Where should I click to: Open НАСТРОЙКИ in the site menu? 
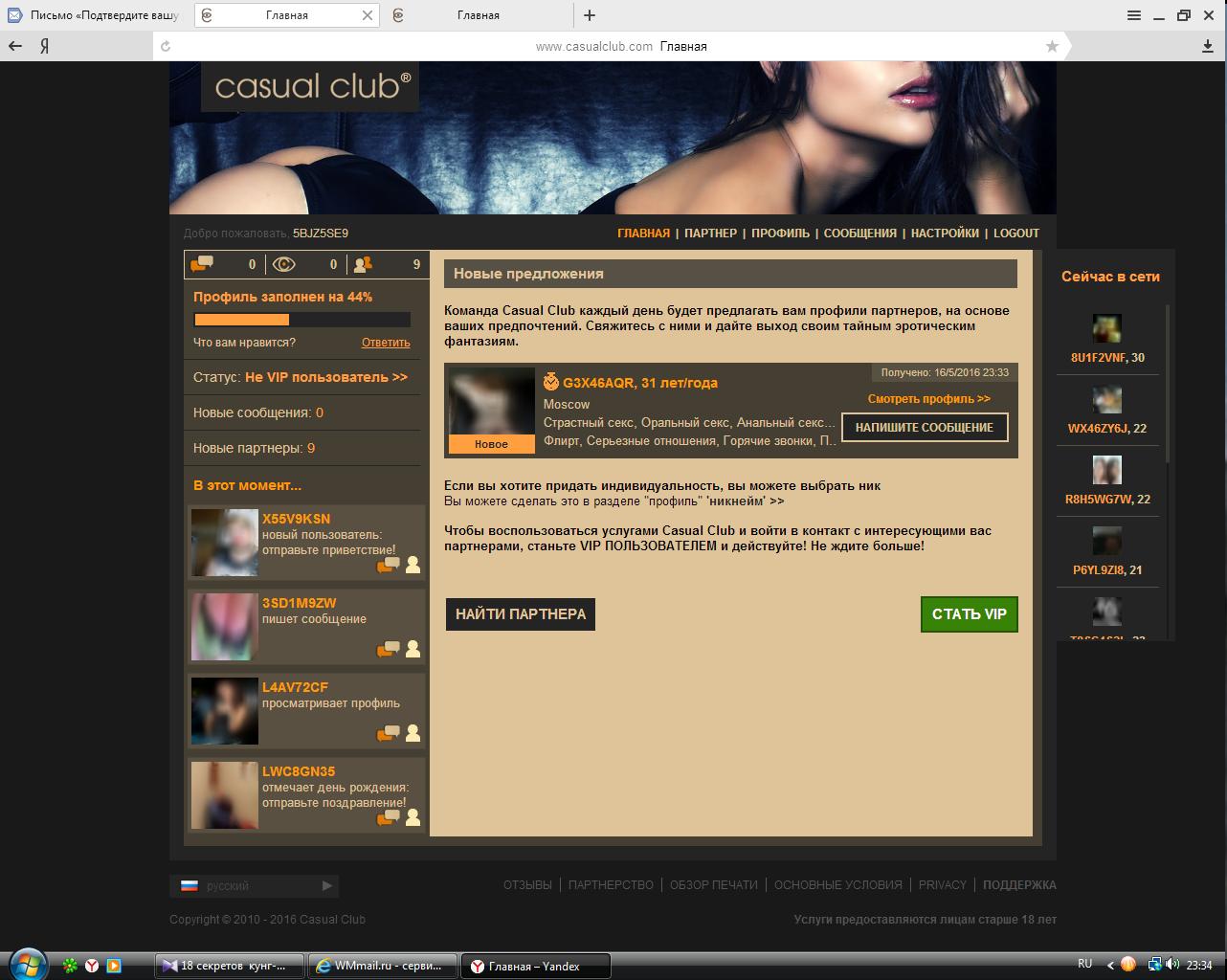945,233
